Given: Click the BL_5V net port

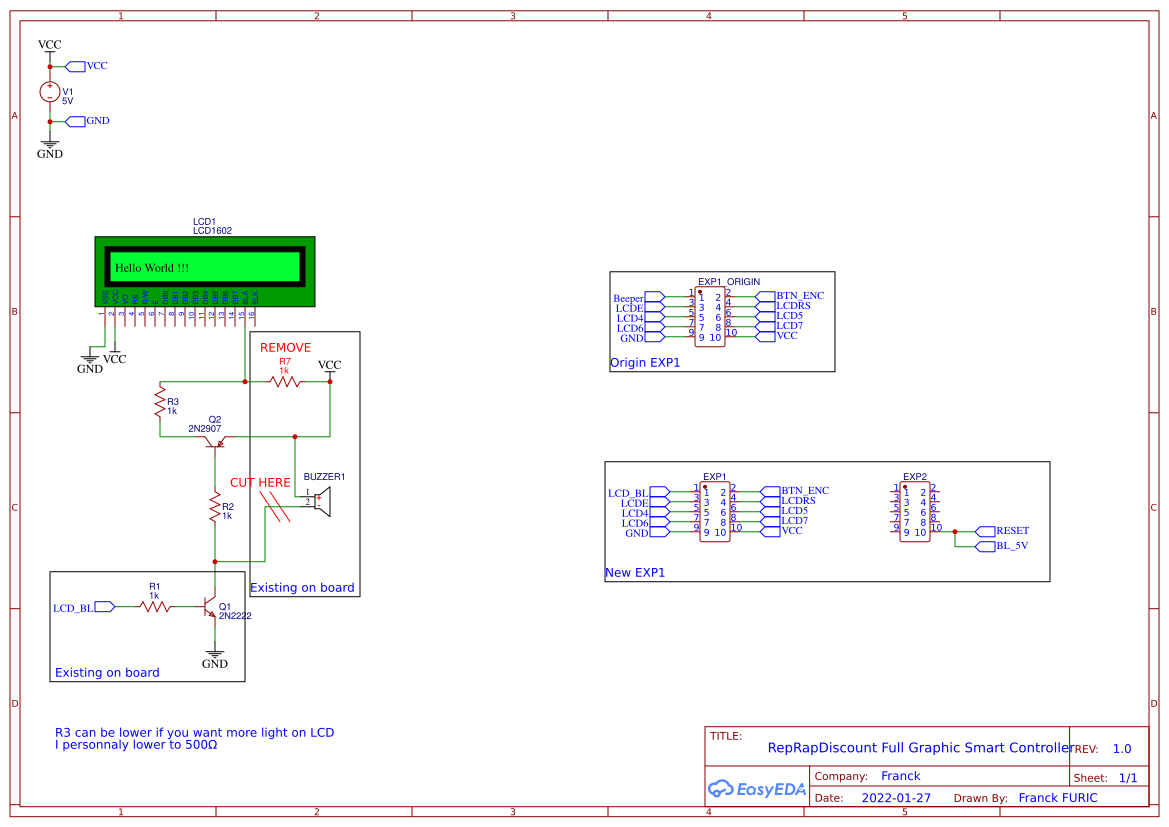Looking at the screenshot, I should (x=984, y=546).
